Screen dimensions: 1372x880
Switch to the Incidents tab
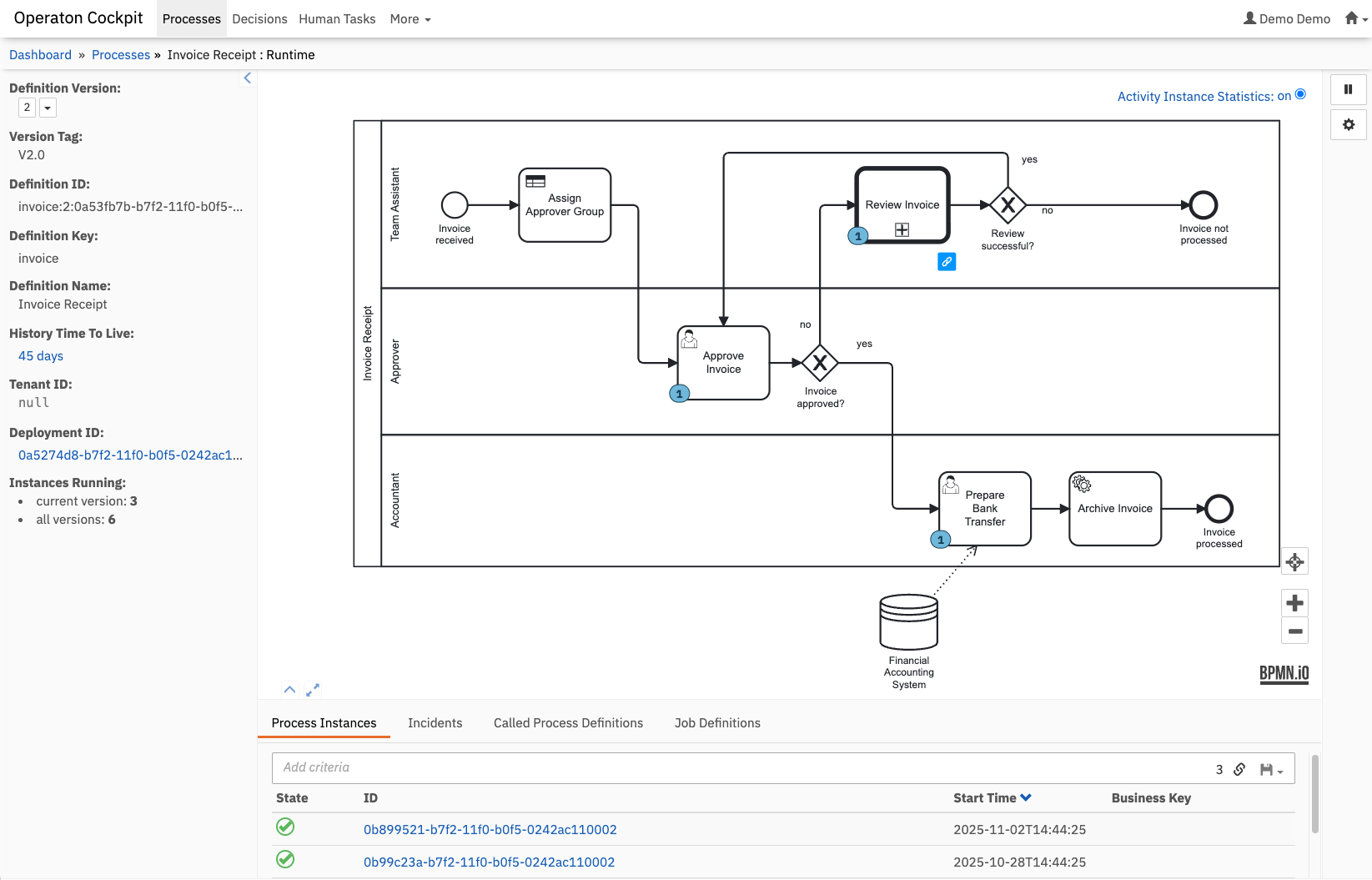click(435, 723)
